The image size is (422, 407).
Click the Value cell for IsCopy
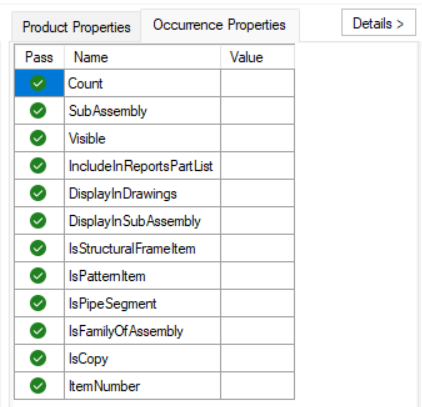coord(257,358)
